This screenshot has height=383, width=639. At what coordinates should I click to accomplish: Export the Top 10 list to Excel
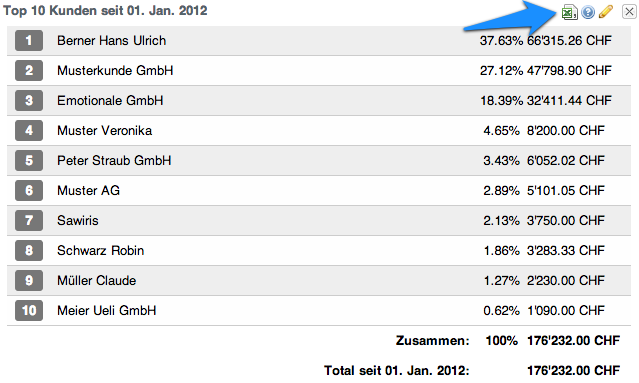(x=569, y=12)
